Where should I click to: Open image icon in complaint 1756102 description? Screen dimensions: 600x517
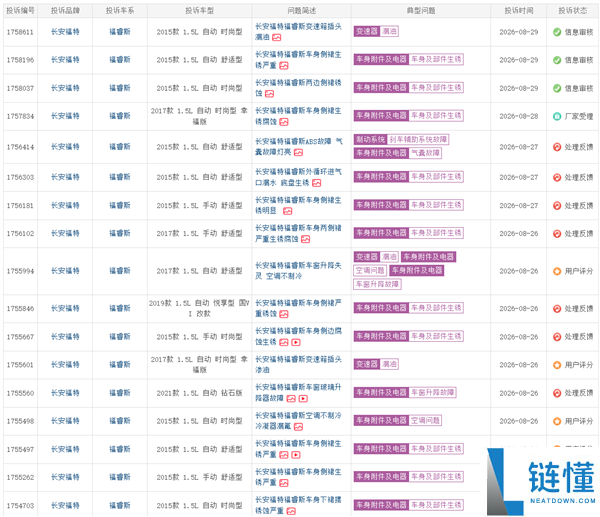click(305, 239)
